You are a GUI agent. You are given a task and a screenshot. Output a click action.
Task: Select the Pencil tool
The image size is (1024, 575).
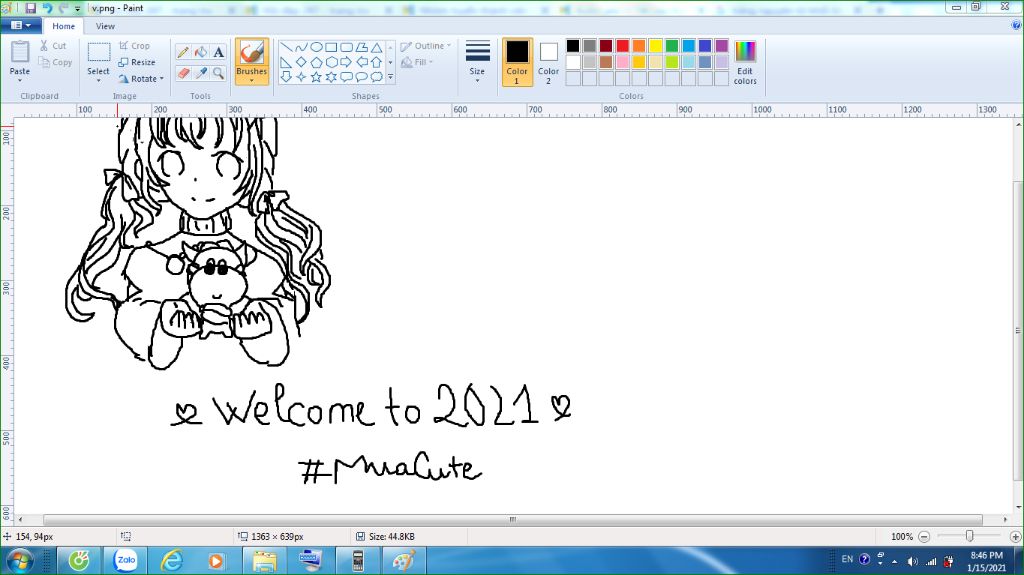point(183,52)
